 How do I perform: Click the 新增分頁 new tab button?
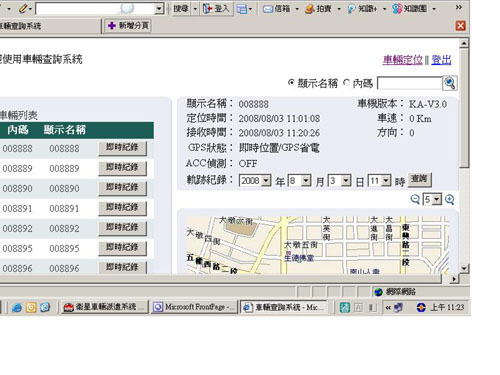(x=128, y=26)
